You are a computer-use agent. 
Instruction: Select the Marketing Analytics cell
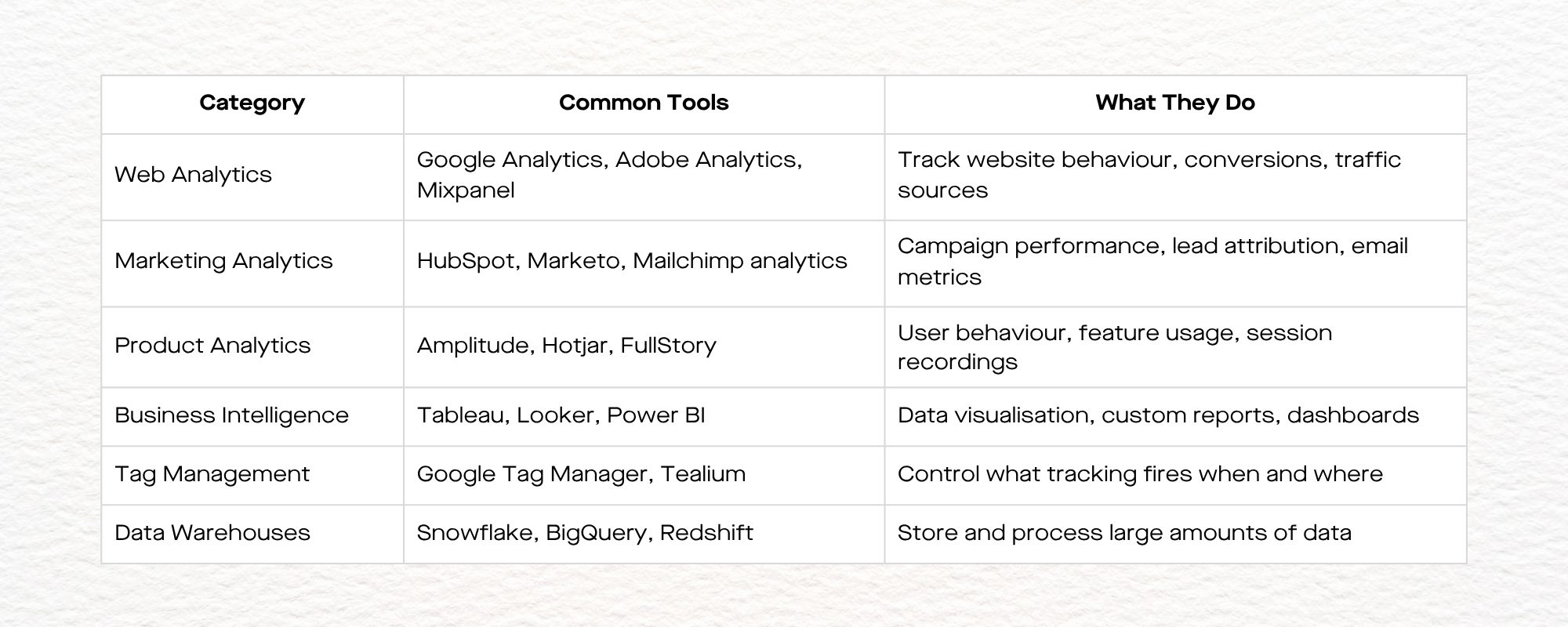223,261
